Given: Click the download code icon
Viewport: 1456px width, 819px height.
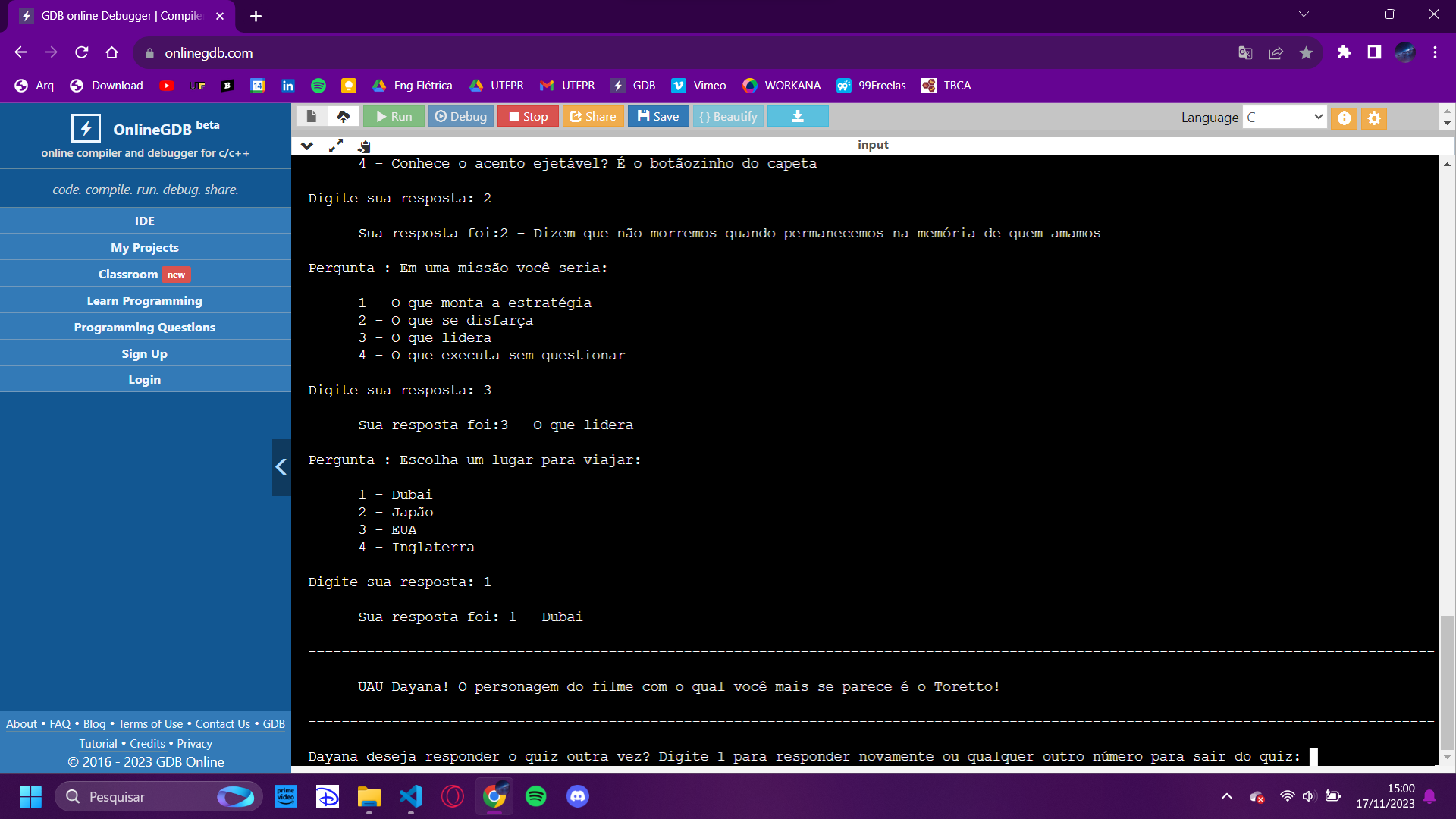Looking at the screenshot, I should 798,116.
